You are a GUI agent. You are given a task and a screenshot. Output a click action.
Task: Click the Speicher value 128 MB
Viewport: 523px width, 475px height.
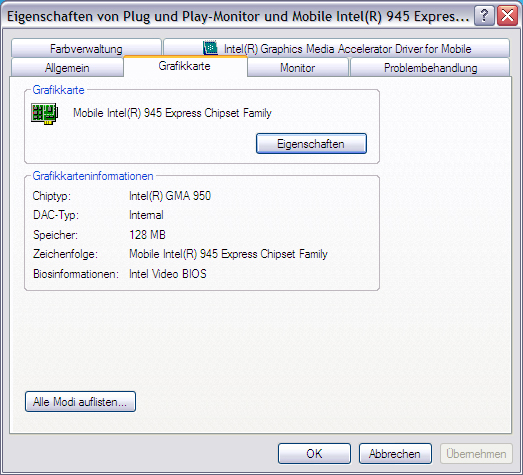[147, 235]
